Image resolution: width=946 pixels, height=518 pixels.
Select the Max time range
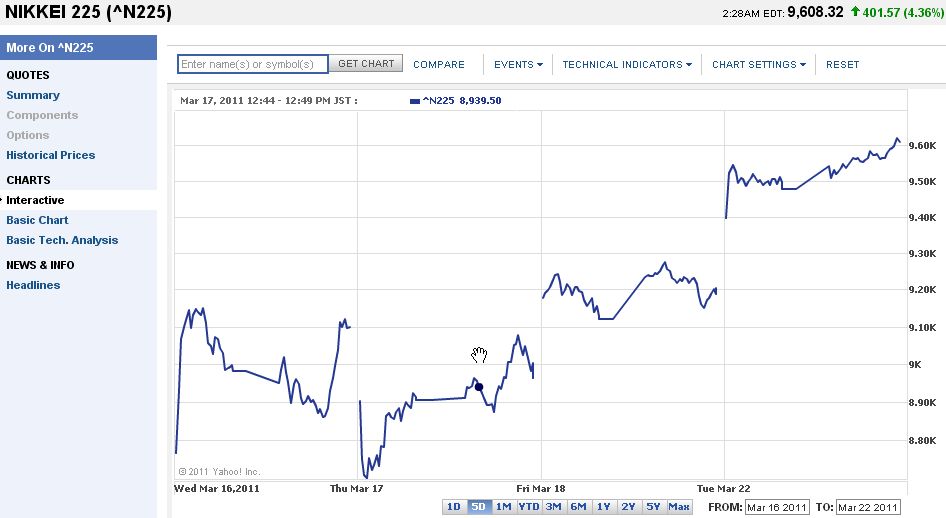point(679,507)
